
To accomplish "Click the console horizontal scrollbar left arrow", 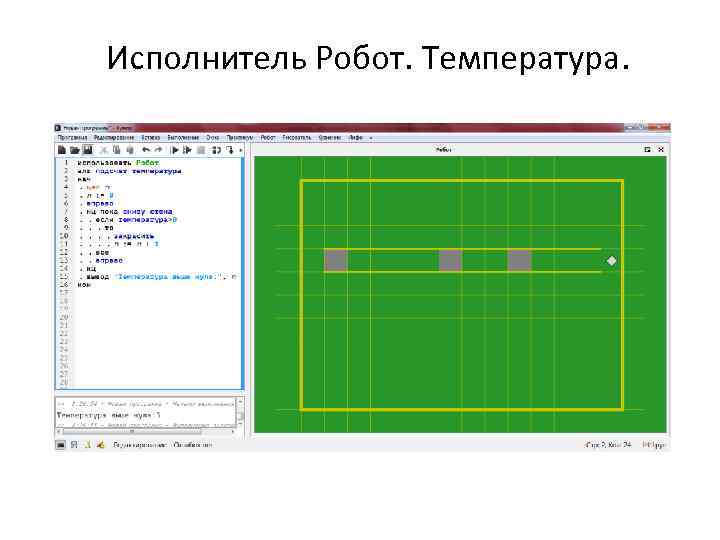I will [x=59, y=431].
